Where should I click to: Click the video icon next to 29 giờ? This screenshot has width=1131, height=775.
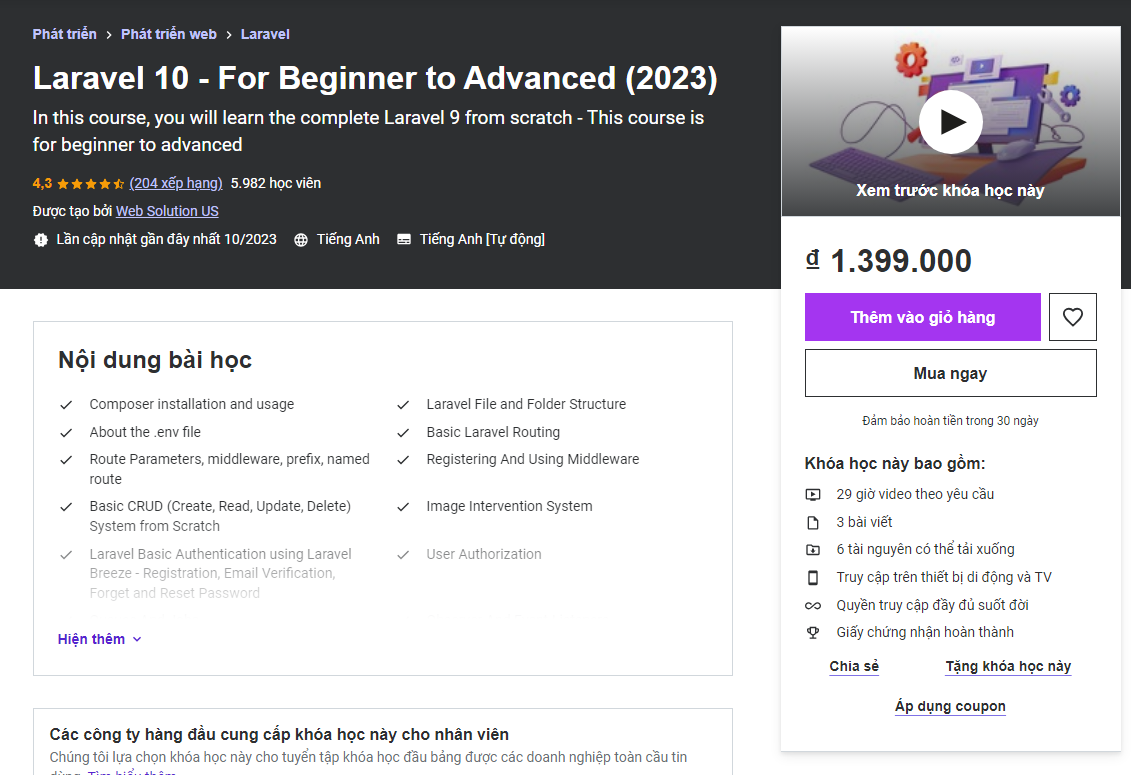(811, 494)
